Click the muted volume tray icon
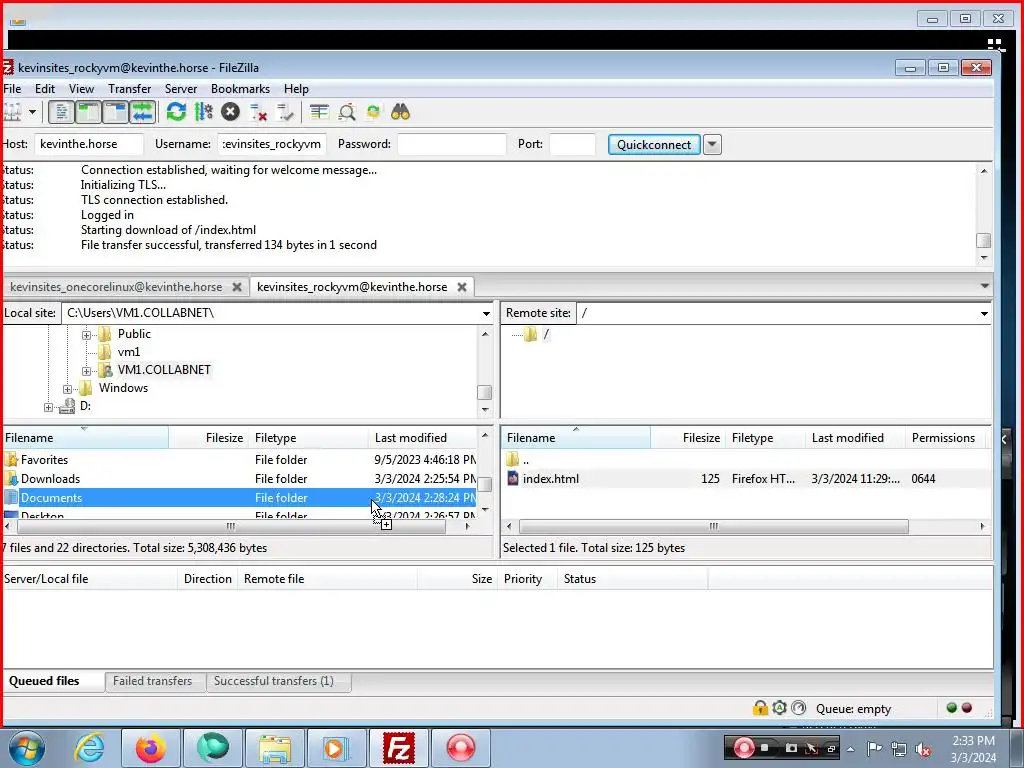Image resolution: width=1024 pixels, height=768 pixels. [x=923, y=749]
